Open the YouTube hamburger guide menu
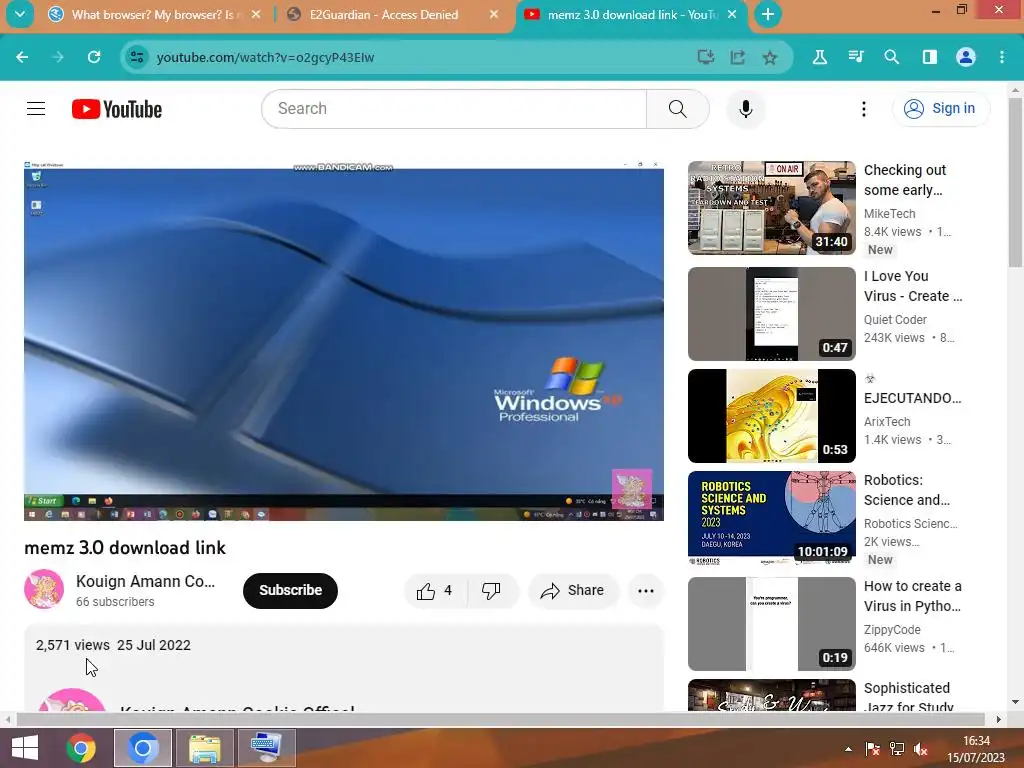The width and height of the screenshot is (1024, 768). point(36,108)
